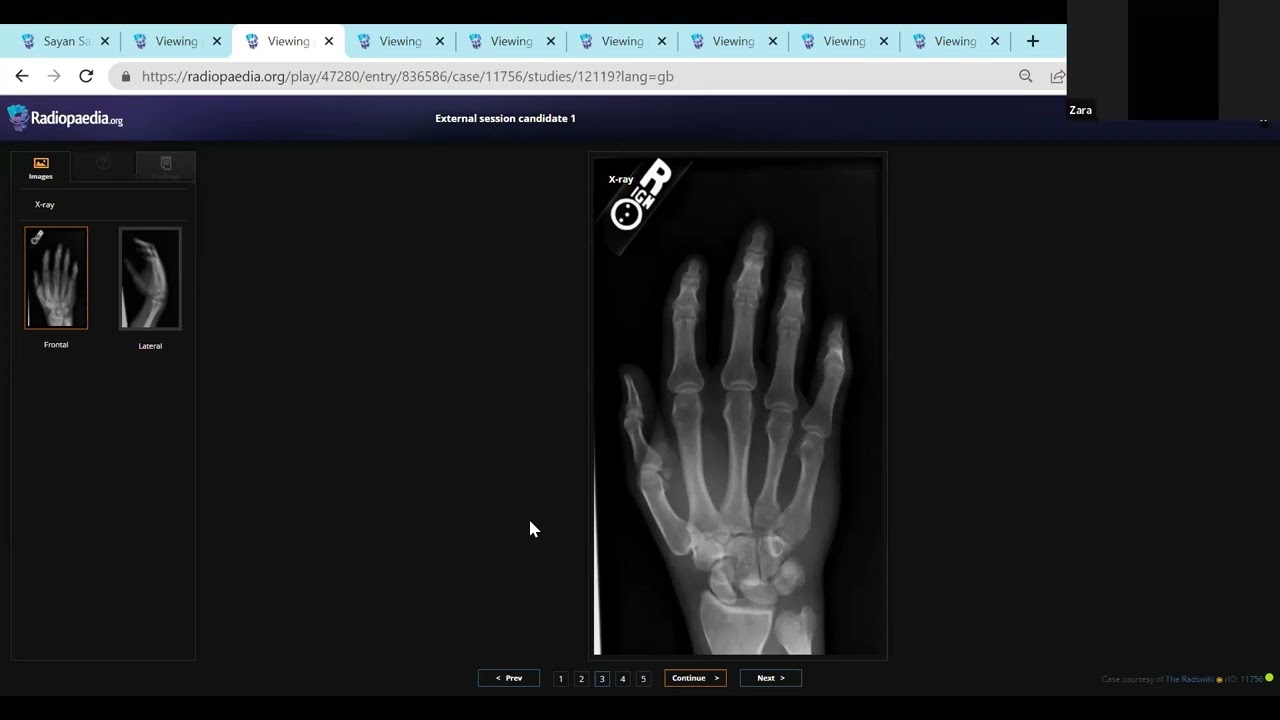Open the zoom magnifier icon in address bar

coord(1025,76)
